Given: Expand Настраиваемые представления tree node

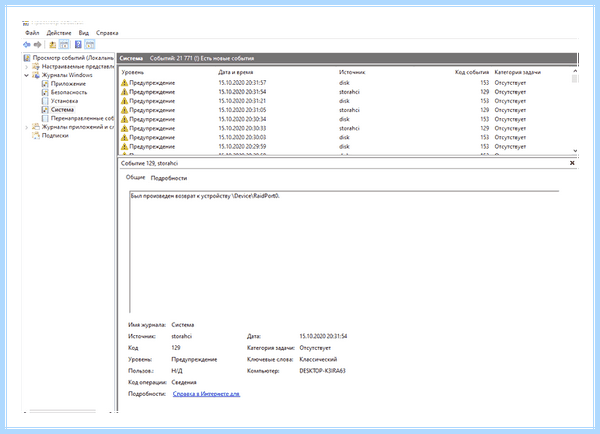Looking at the screenshot, I should click(26, 67).
